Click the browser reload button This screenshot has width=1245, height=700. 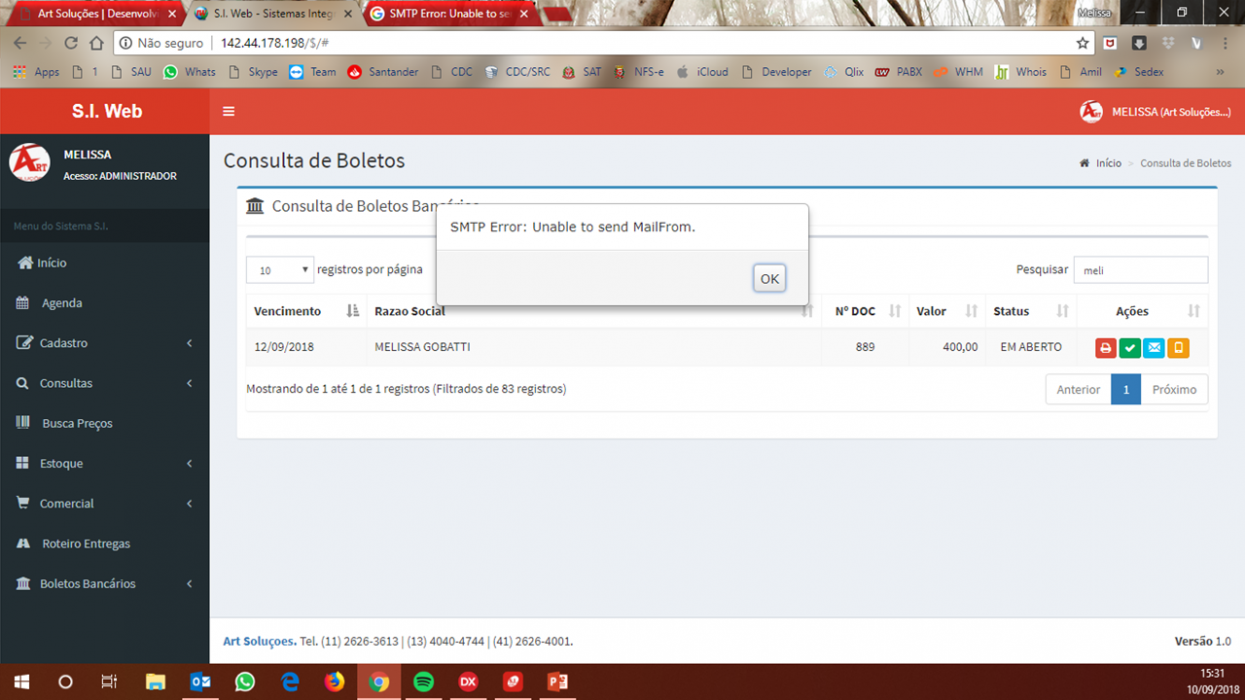(70, 43)
